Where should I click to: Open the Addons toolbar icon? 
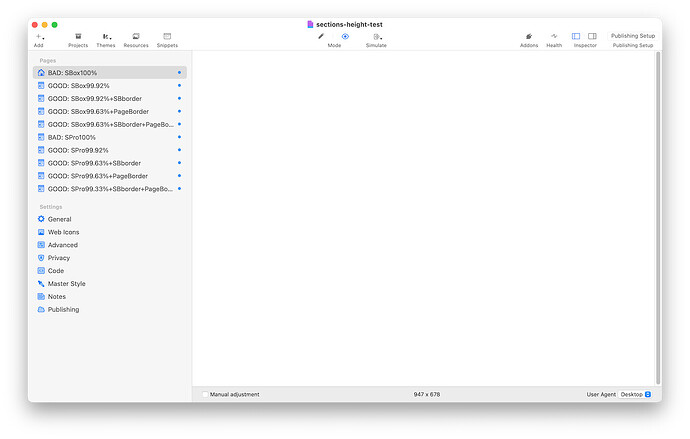point(529,40)
